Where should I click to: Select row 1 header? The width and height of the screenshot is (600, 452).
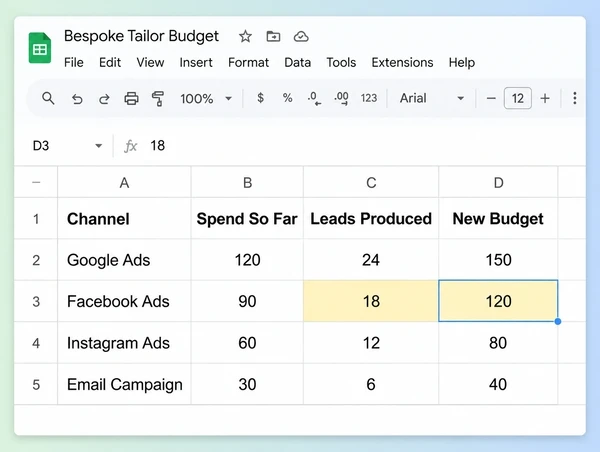36,219
